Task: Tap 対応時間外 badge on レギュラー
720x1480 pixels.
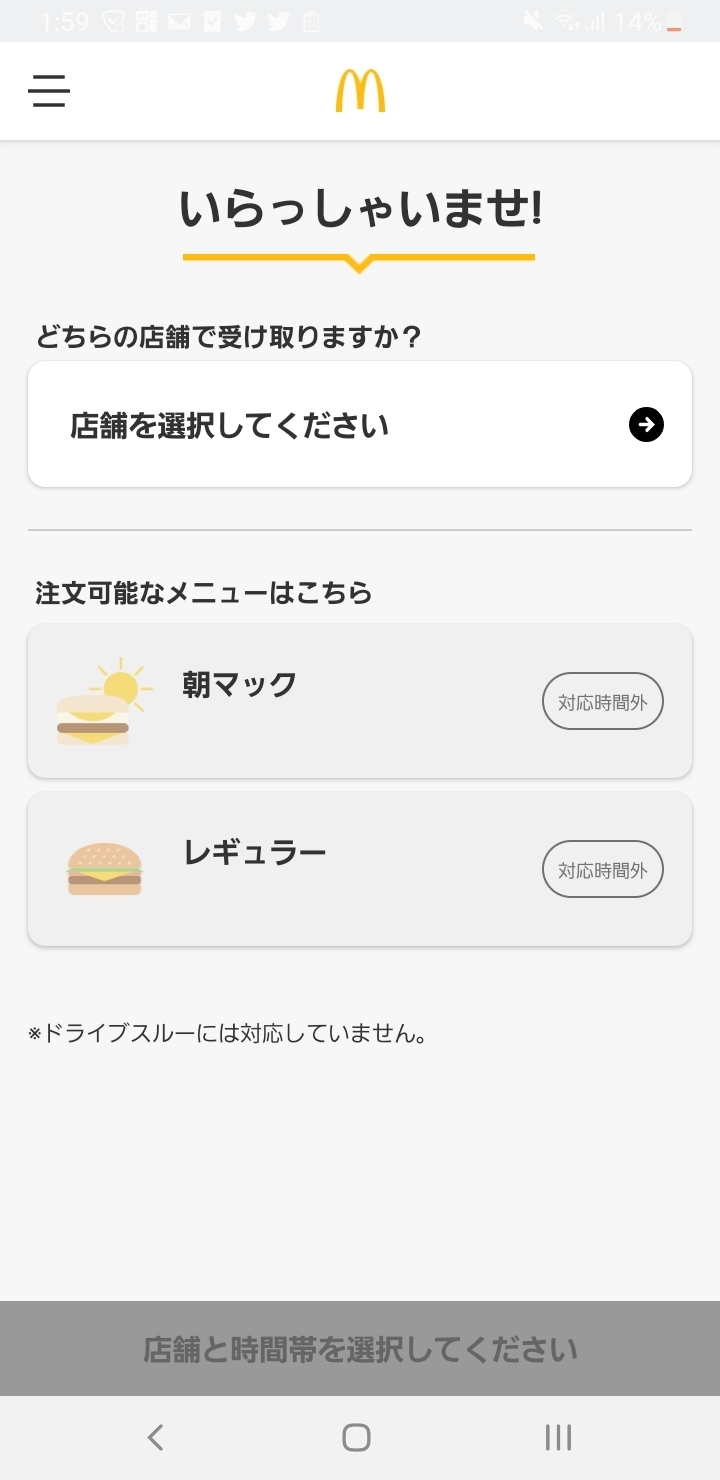Action: 603,870
